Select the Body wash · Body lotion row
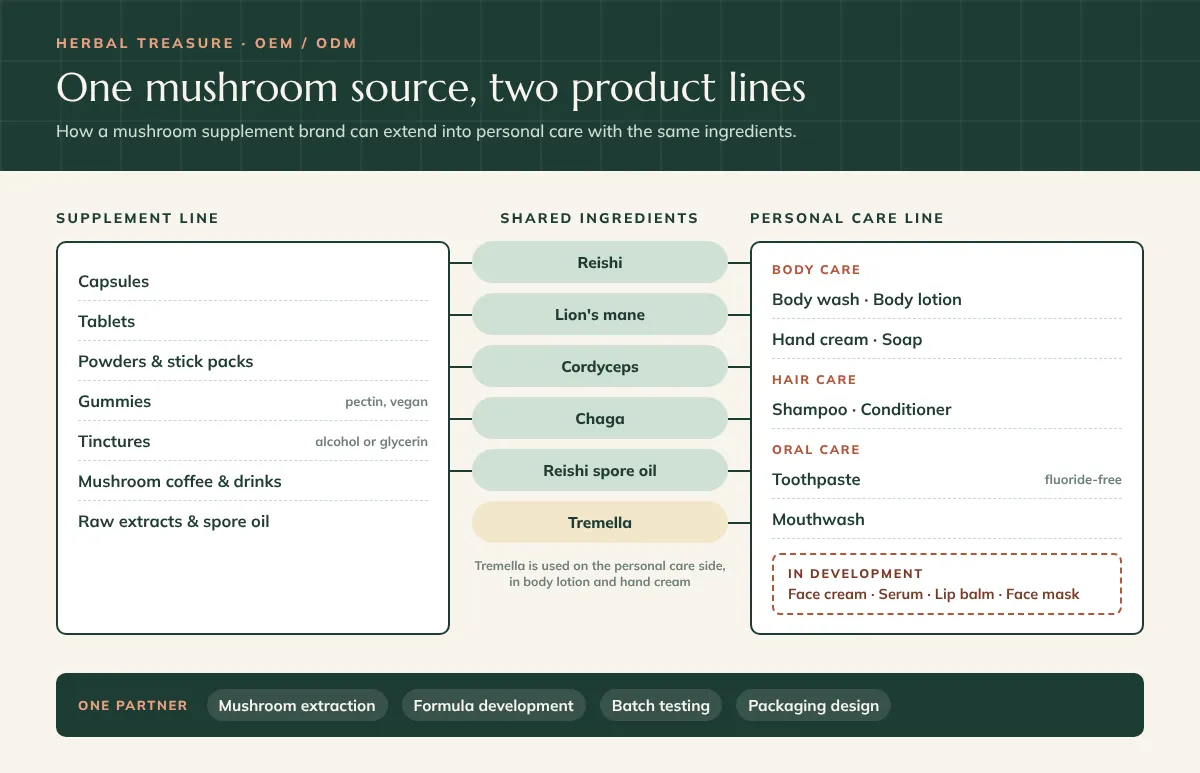This screenshot has width=1200, height=773. [x=947, y=300]
